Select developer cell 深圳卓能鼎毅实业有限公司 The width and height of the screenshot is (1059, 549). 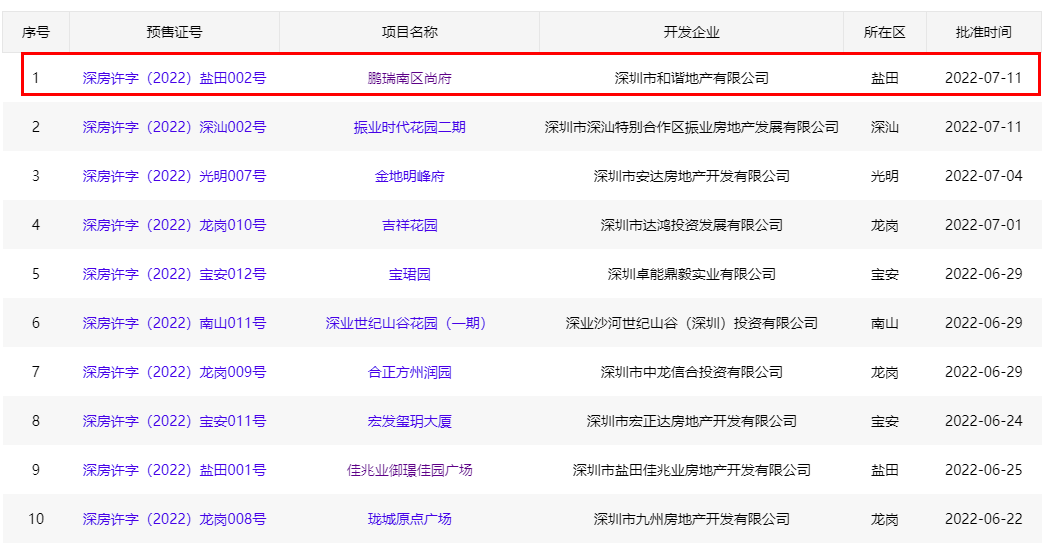pos(692,274)
